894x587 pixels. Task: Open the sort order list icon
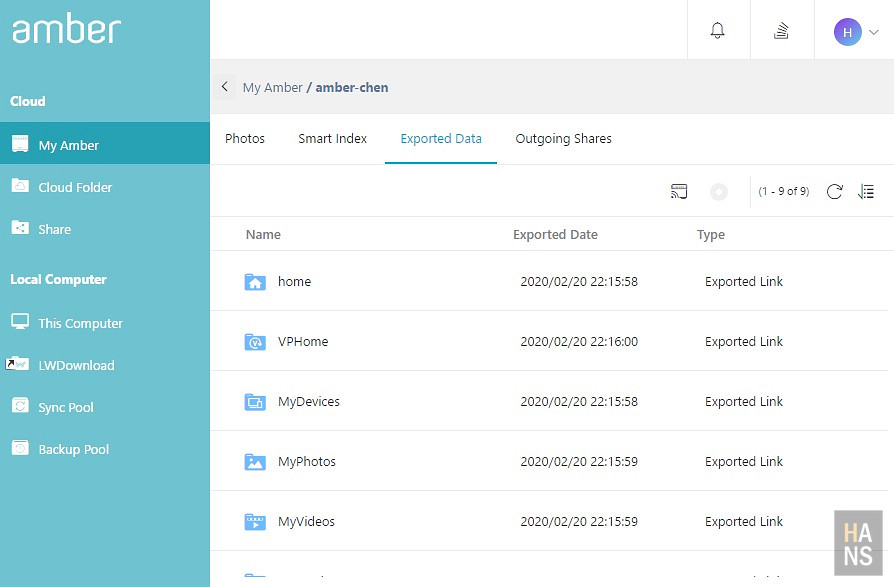point(865,191)
